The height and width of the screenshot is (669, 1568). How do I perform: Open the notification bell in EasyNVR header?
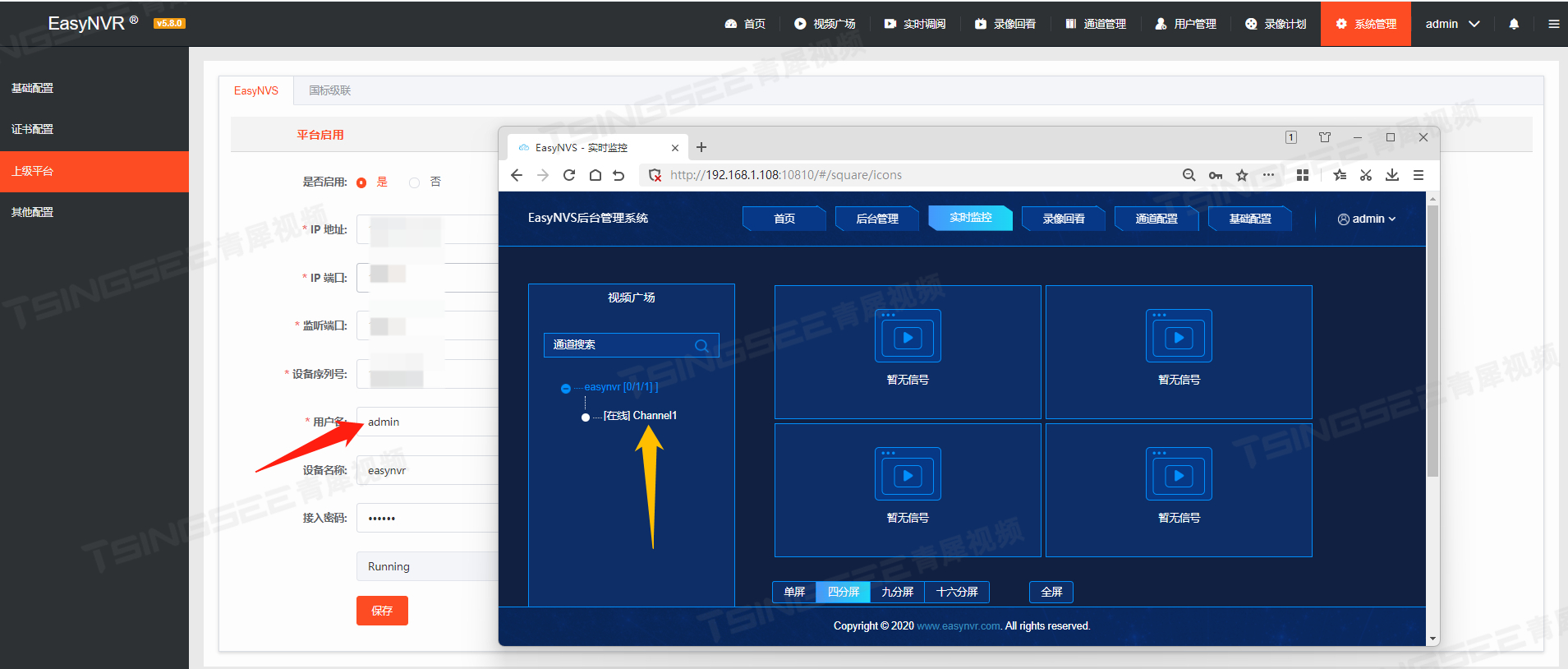pyautogui.click(x=1514, y=24)
